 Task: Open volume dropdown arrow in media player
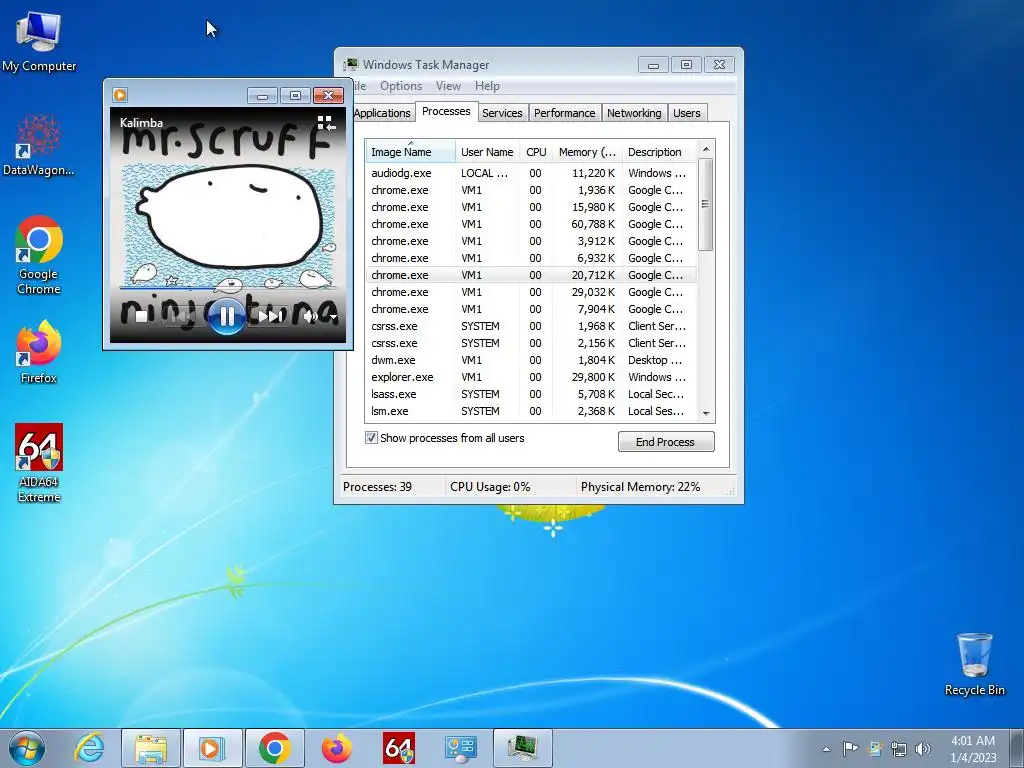click(333, 317)
